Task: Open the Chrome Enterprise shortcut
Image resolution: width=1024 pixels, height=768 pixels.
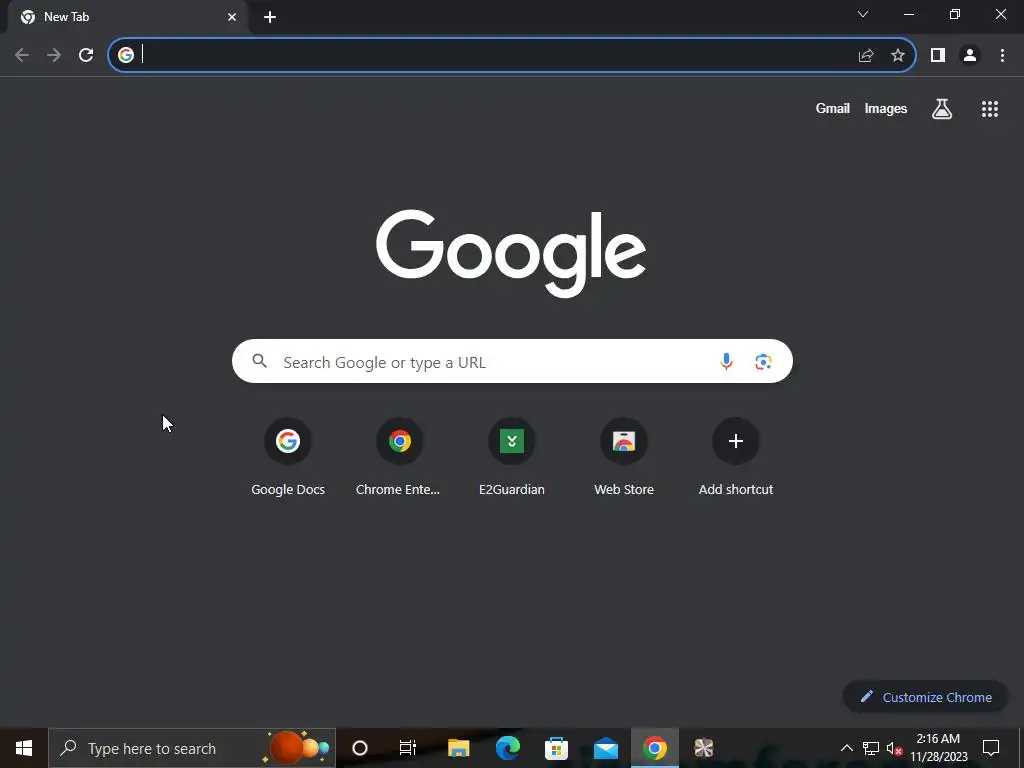Action: (x=399, y=457)
